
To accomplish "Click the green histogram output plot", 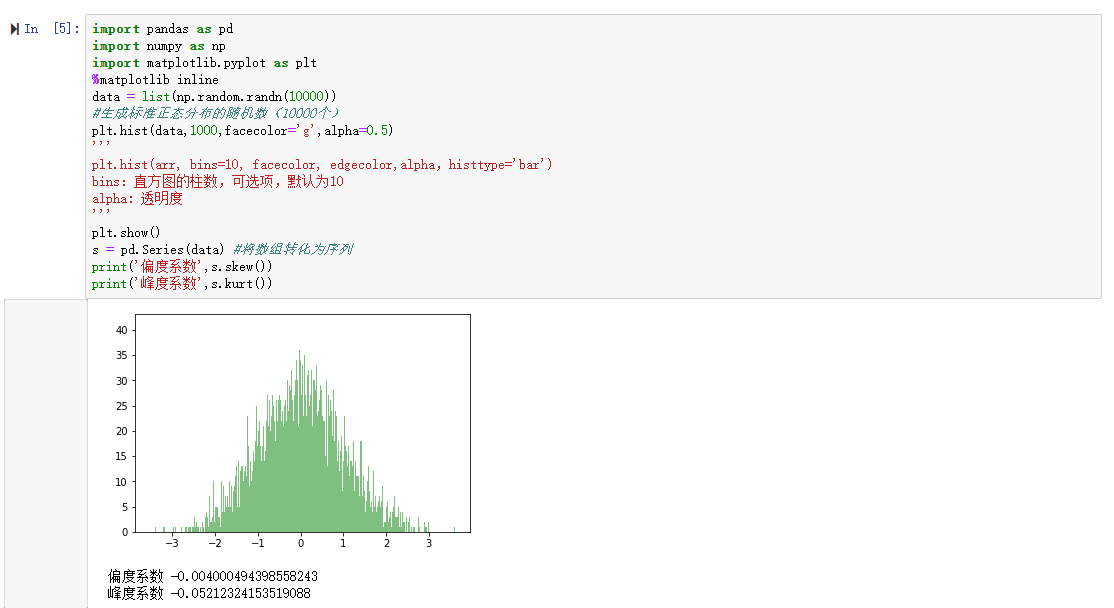I will tap(303, 423).
